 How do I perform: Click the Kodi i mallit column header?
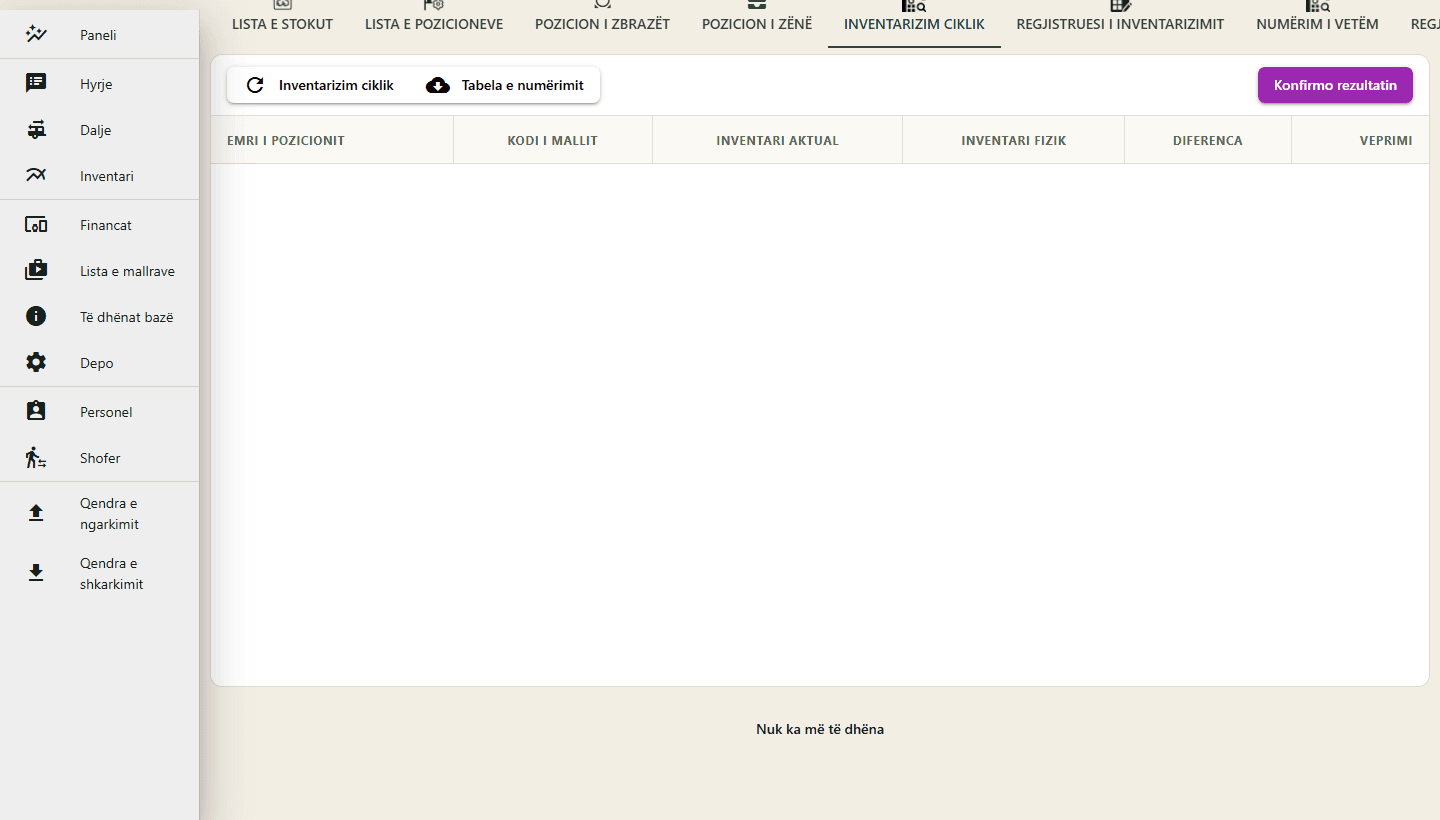click(553, 140)
